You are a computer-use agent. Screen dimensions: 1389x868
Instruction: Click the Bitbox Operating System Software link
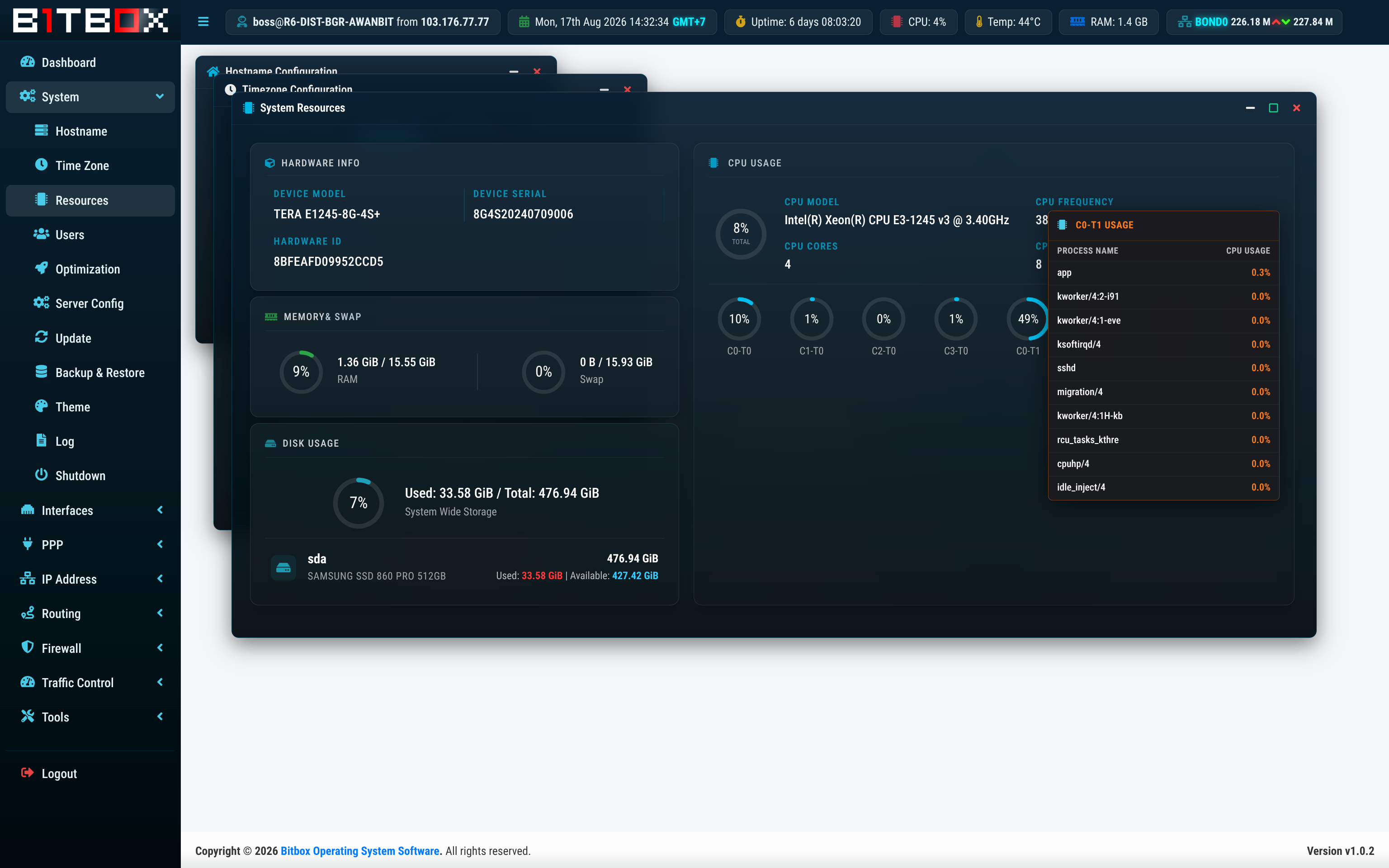click(x=360, y=851)
